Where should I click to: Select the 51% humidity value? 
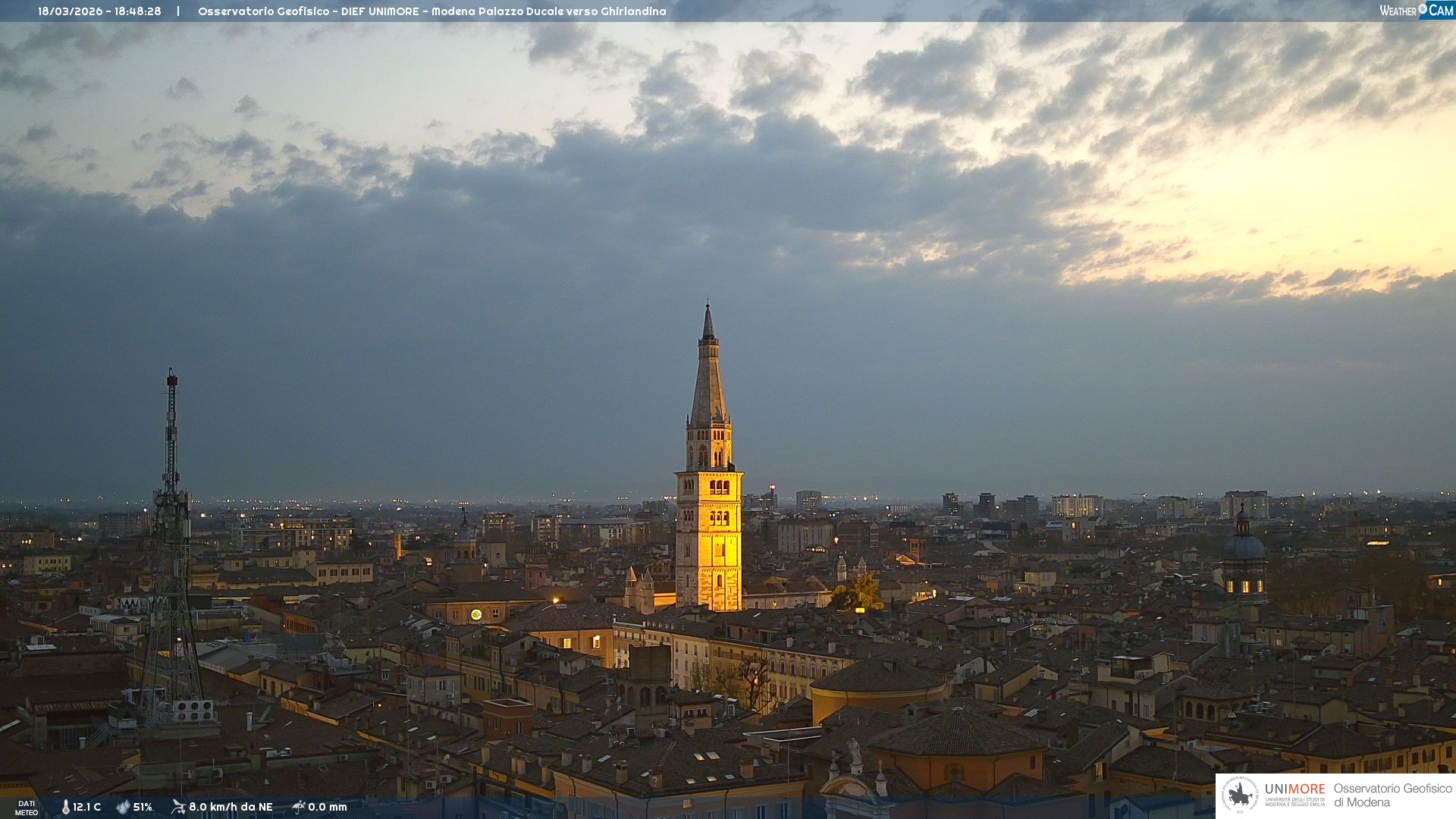[143, 807]
